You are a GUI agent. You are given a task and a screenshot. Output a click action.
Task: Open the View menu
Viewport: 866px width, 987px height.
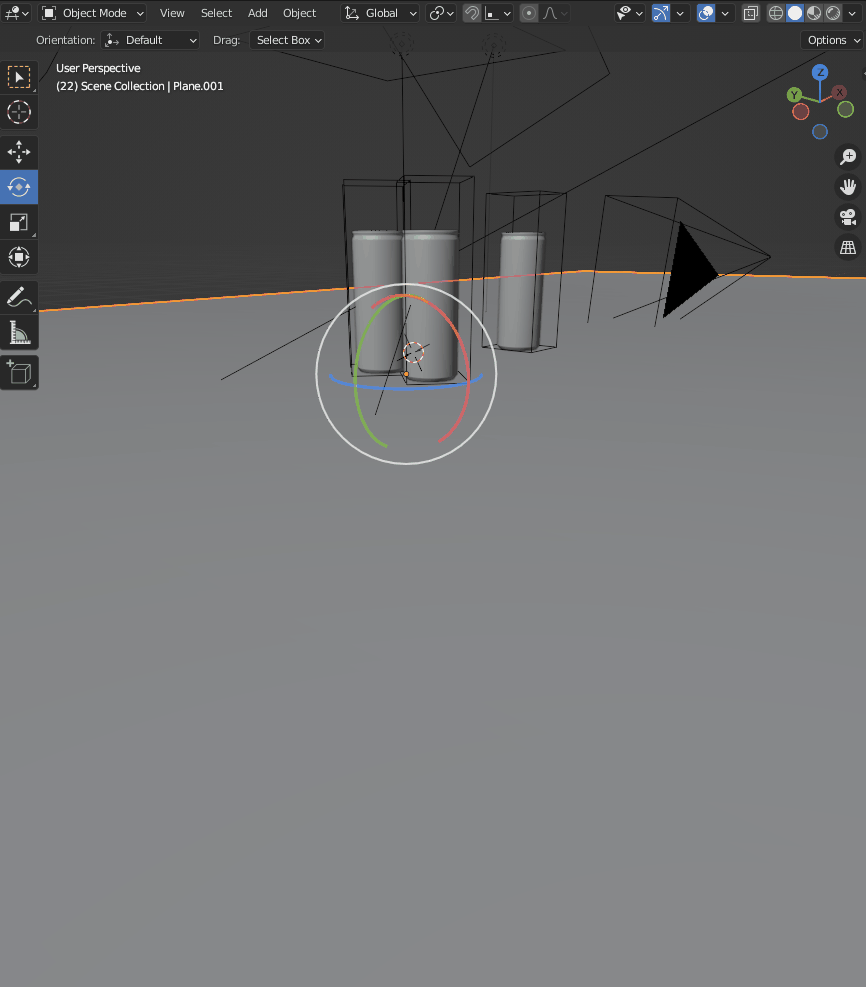point(172,13)
